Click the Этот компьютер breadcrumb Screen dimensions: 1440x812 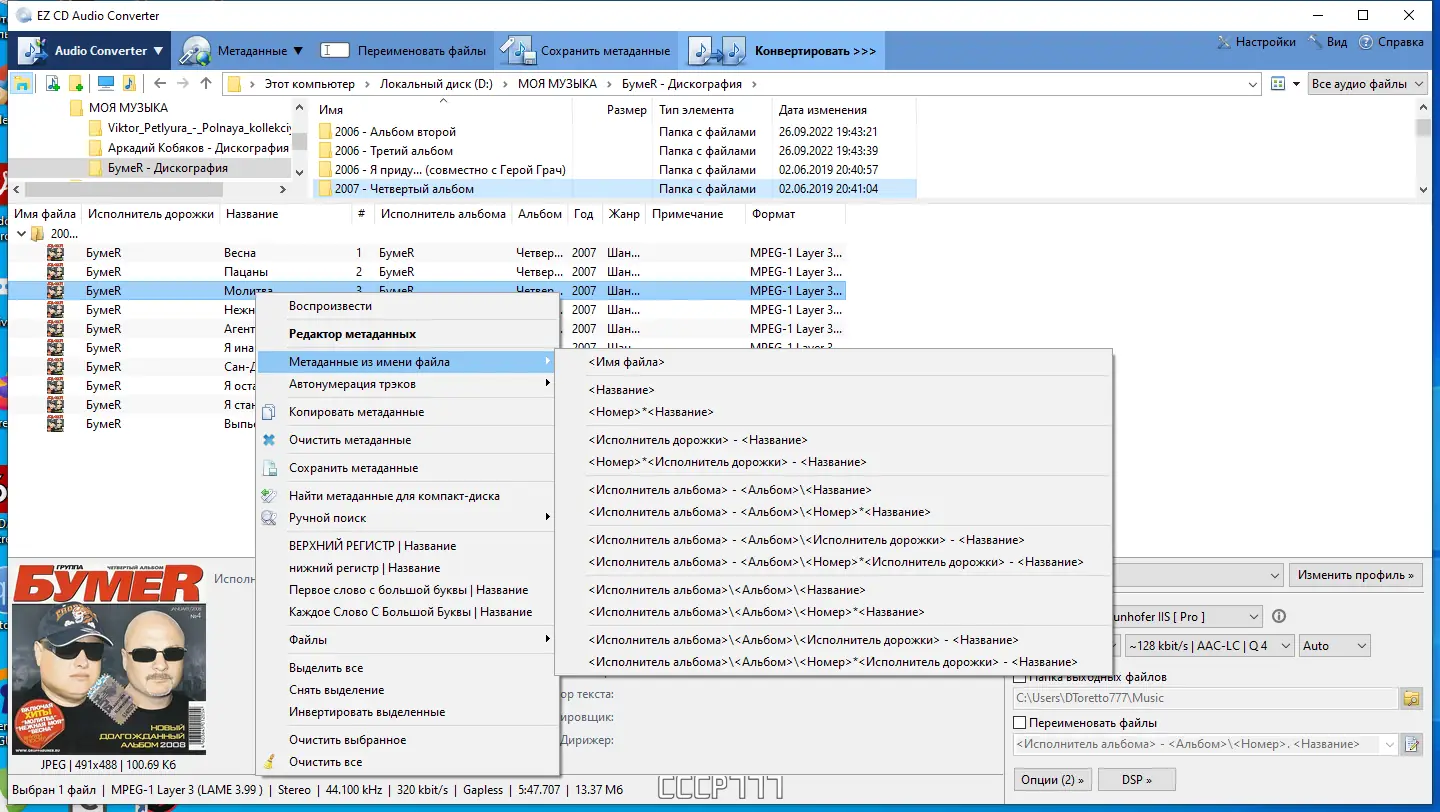pos(309,84)
